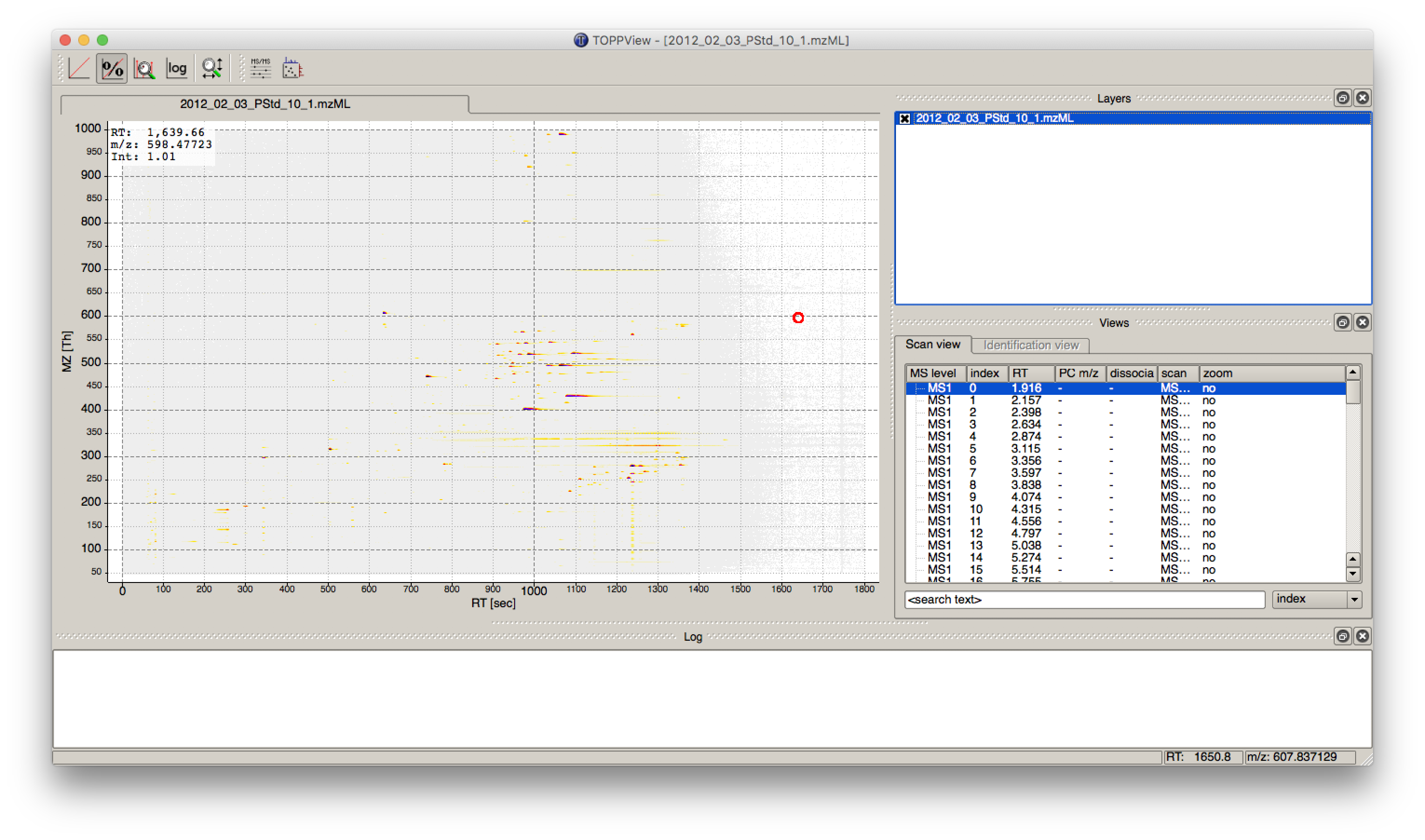The width and height of the screenshot is (1425, 840).
Task: Toggle the percentage intensity mode button
Action: click(x=111, y=68)
